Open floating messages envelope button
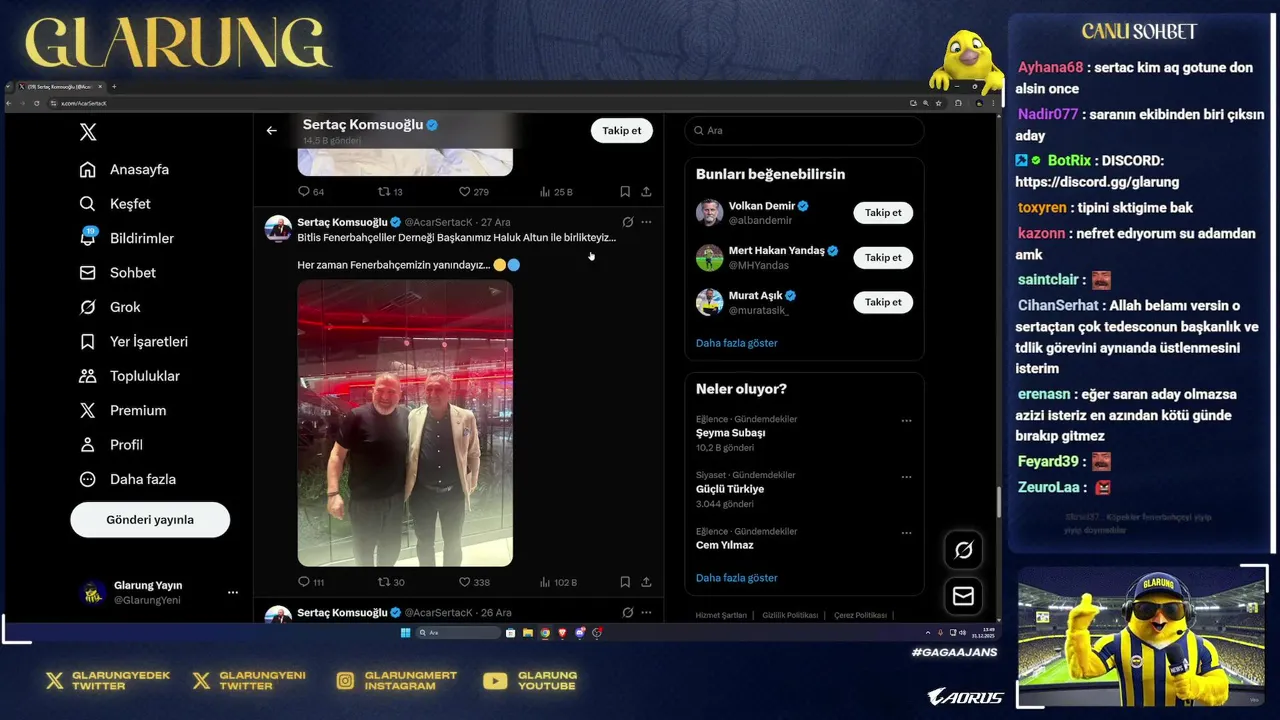This screenshot has height=720, width=1280. coord(963,596)
